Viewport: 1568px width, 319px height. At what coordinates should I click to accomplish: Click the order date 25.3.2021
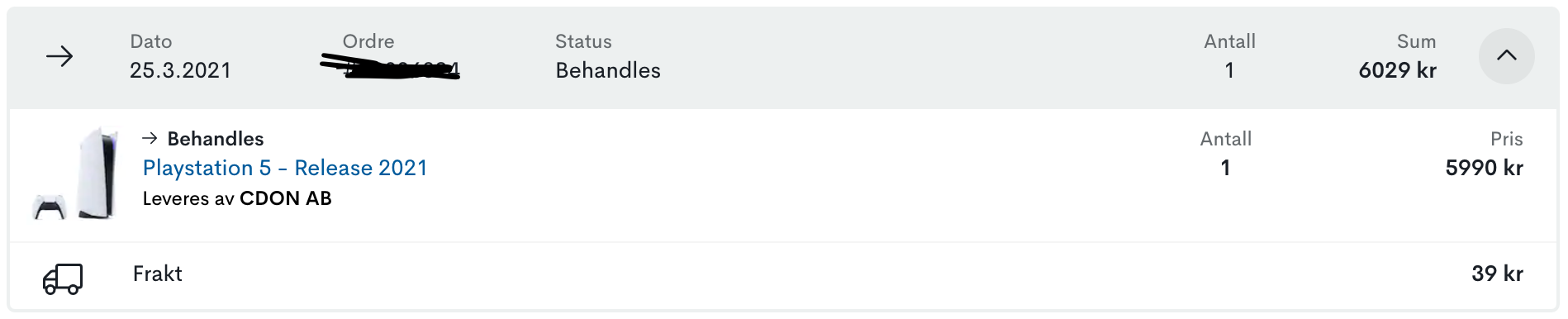coord(180,70)
